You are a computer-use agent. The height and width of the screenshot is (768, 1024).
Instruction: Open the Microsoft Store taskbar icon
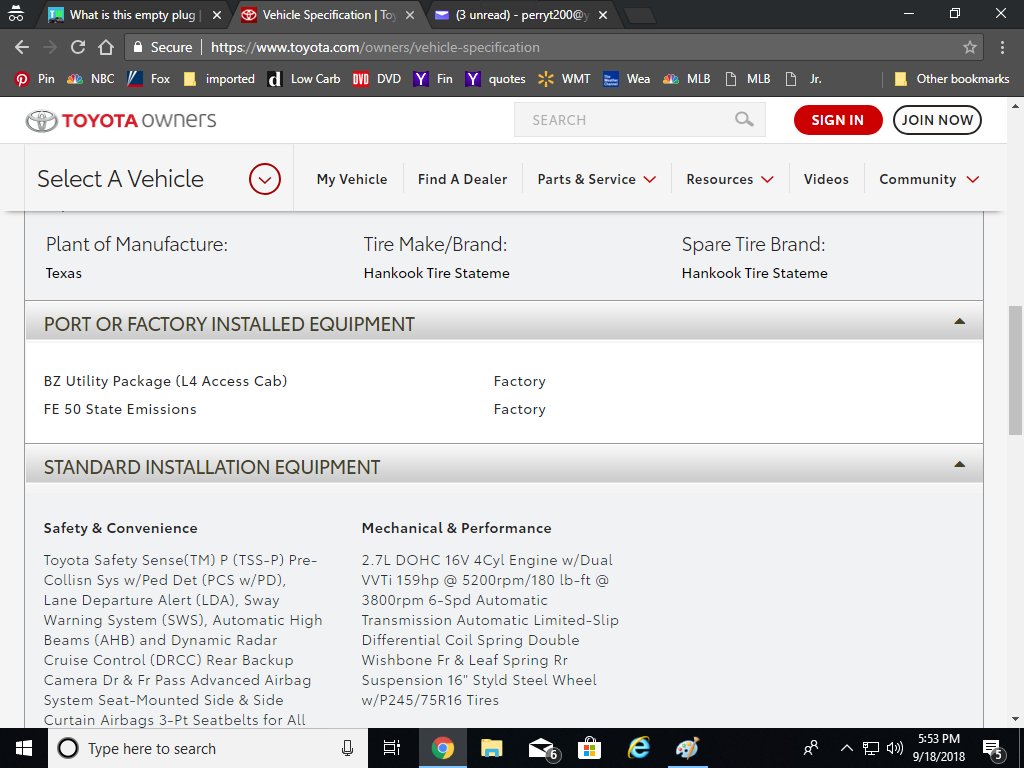(x=589, y=748)
